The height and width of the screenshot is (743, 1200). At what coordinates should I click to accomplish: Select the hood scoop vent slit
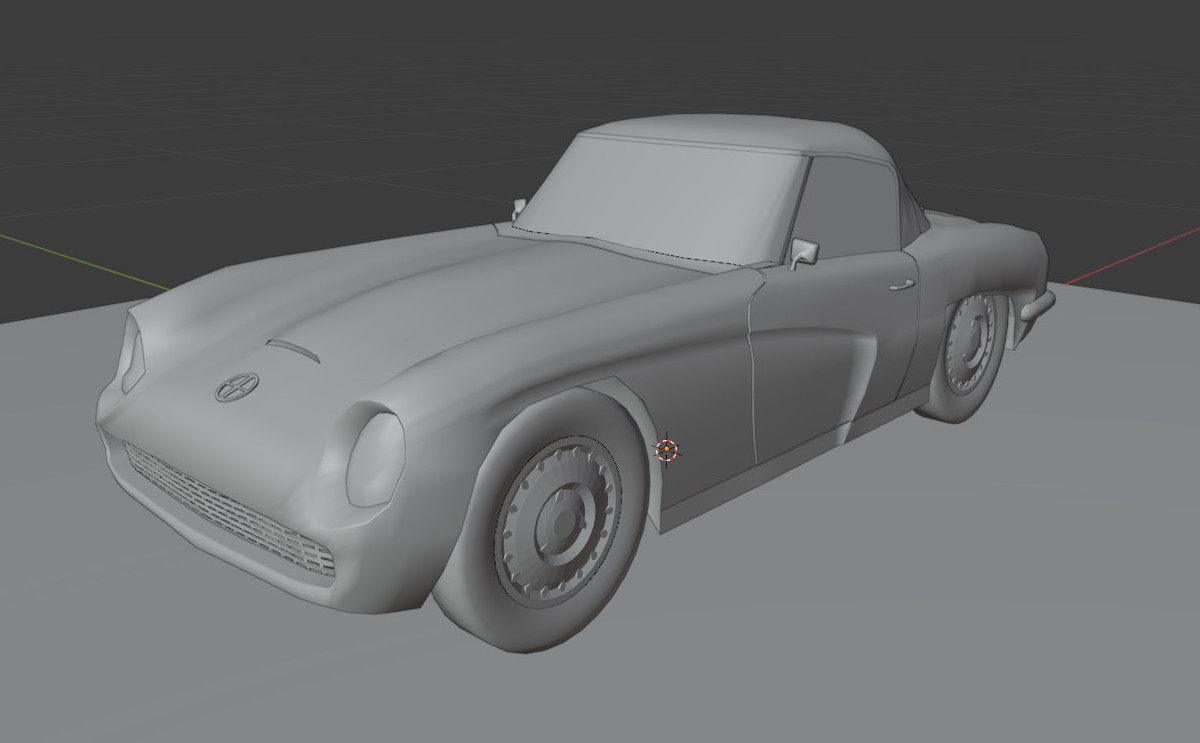tap(293, 349)
